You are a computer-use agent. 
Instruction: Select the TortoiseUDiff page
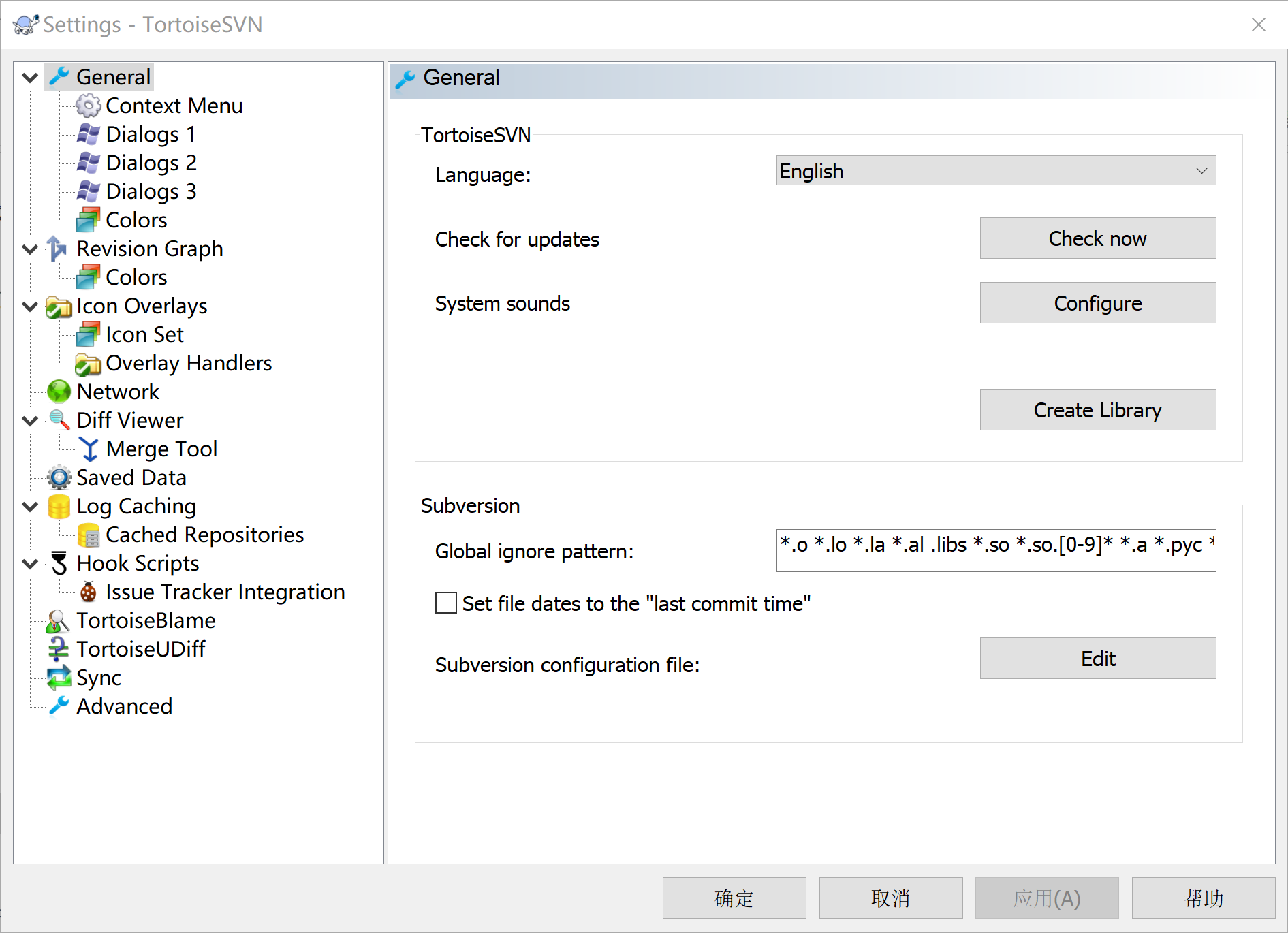coord(141,649)
